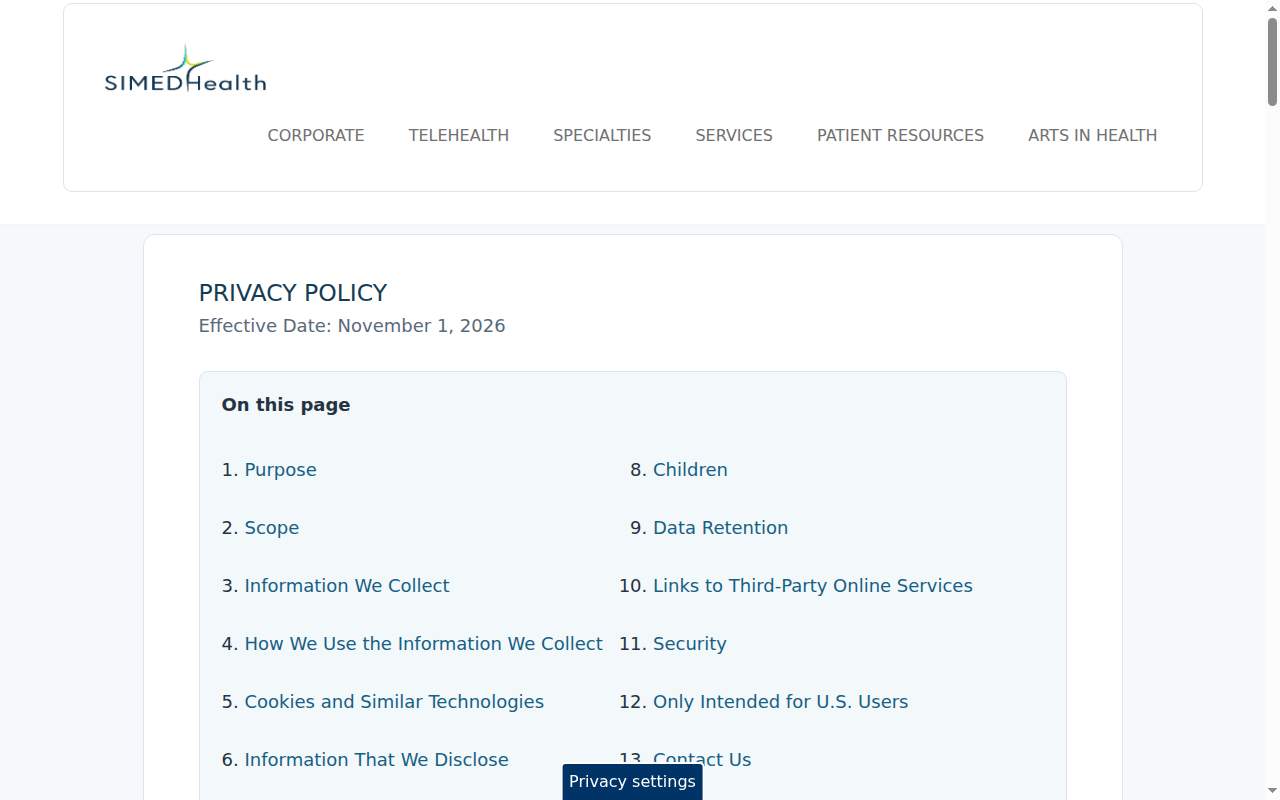Click the SIMEDHealth logo
Screen dimensions: 1280x800
[186, 69]
